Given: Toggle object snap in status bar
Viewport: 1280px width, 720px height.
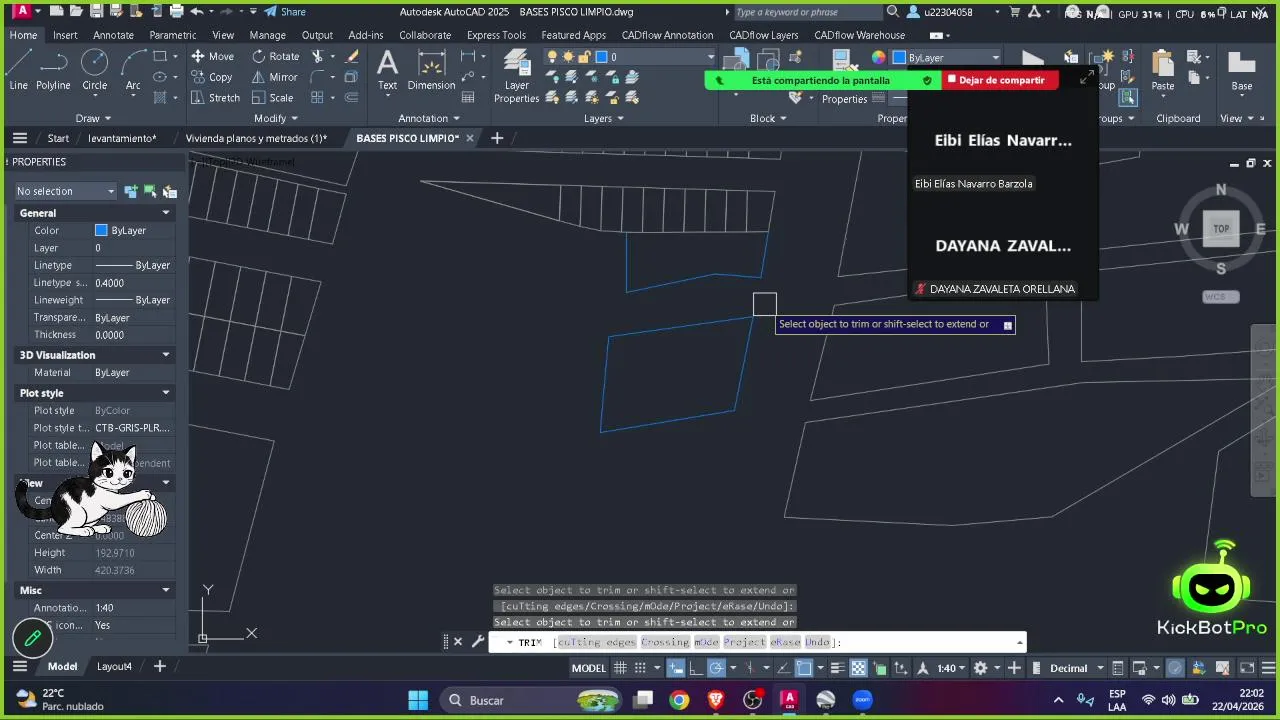Looking at the screenshot, I should click(804, 668).
